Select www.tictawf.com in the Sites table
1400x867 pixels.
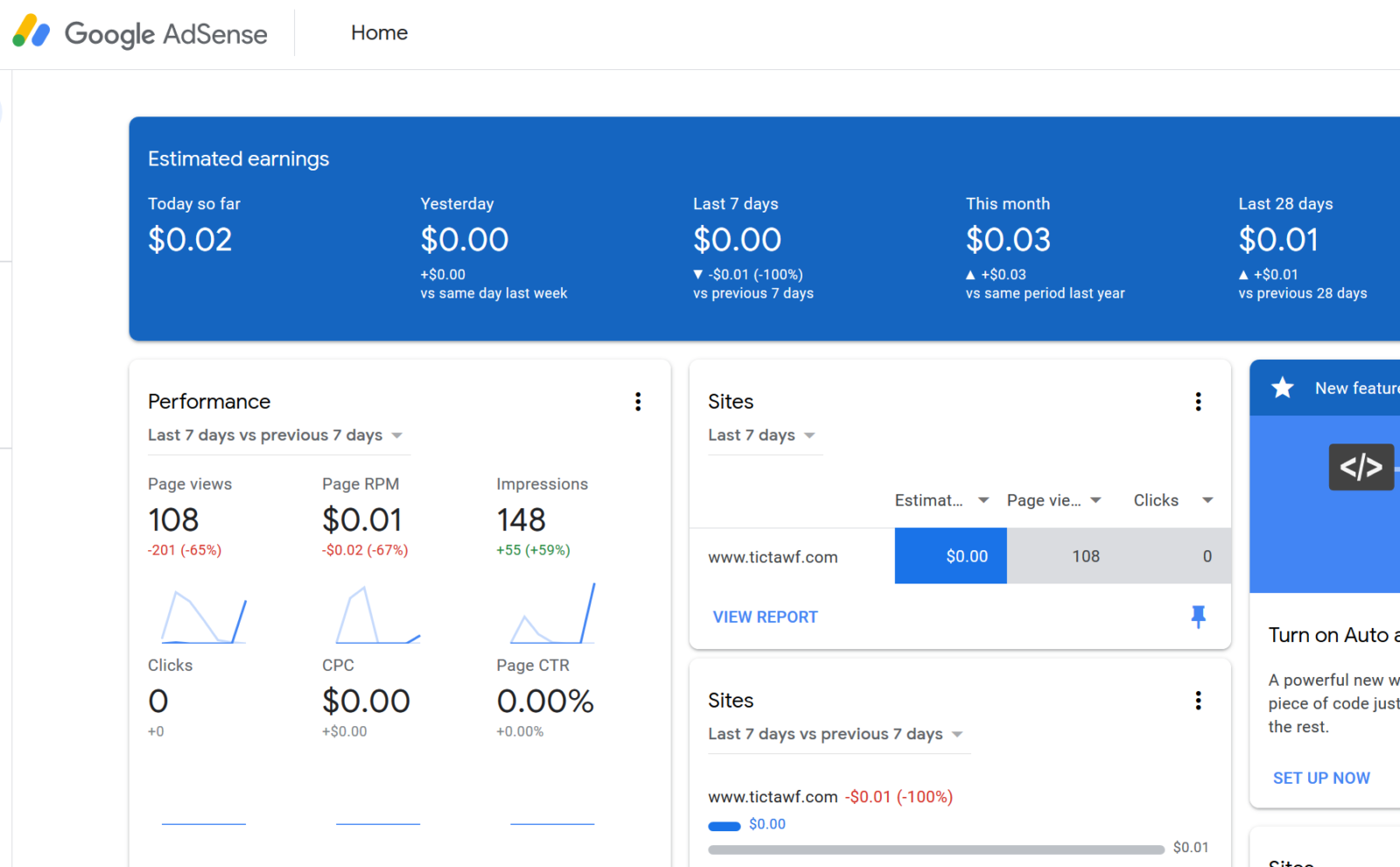[x=773, y=556]
